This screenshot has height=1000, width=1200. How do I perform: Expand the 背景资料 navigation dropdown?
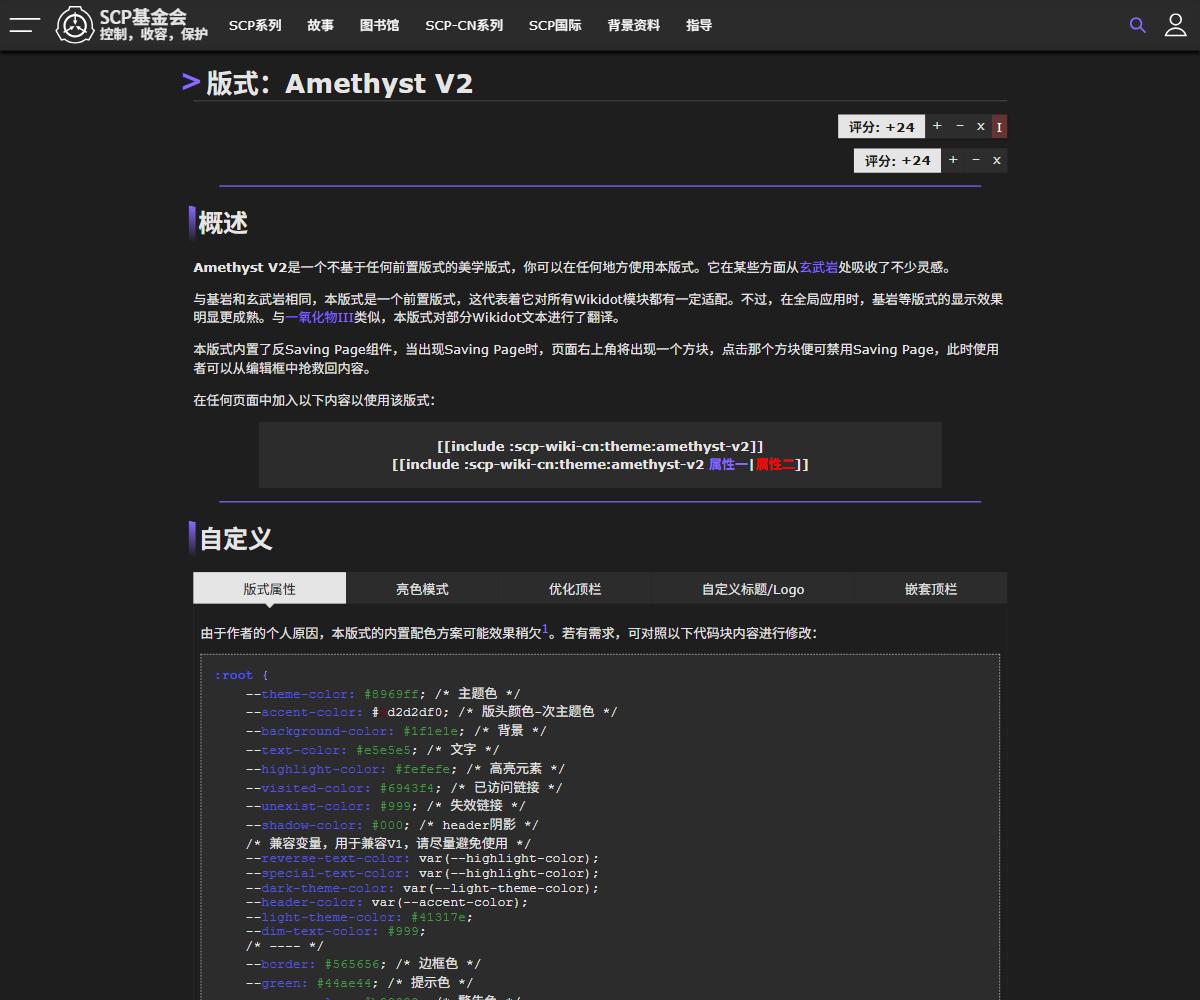633,25
